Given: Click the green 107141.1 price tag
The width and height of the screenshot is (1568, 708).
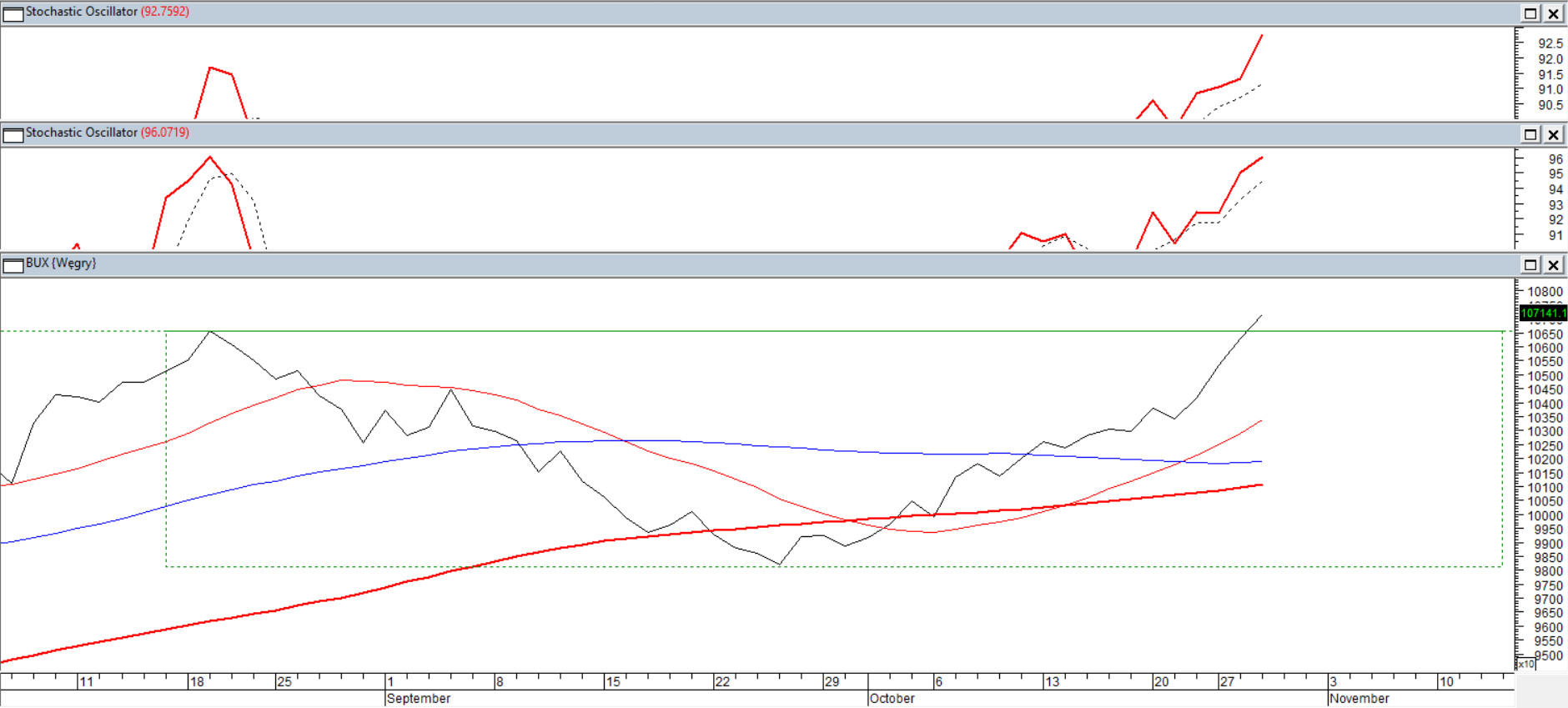Looking at the screenshot, I should pos(1543,314).
